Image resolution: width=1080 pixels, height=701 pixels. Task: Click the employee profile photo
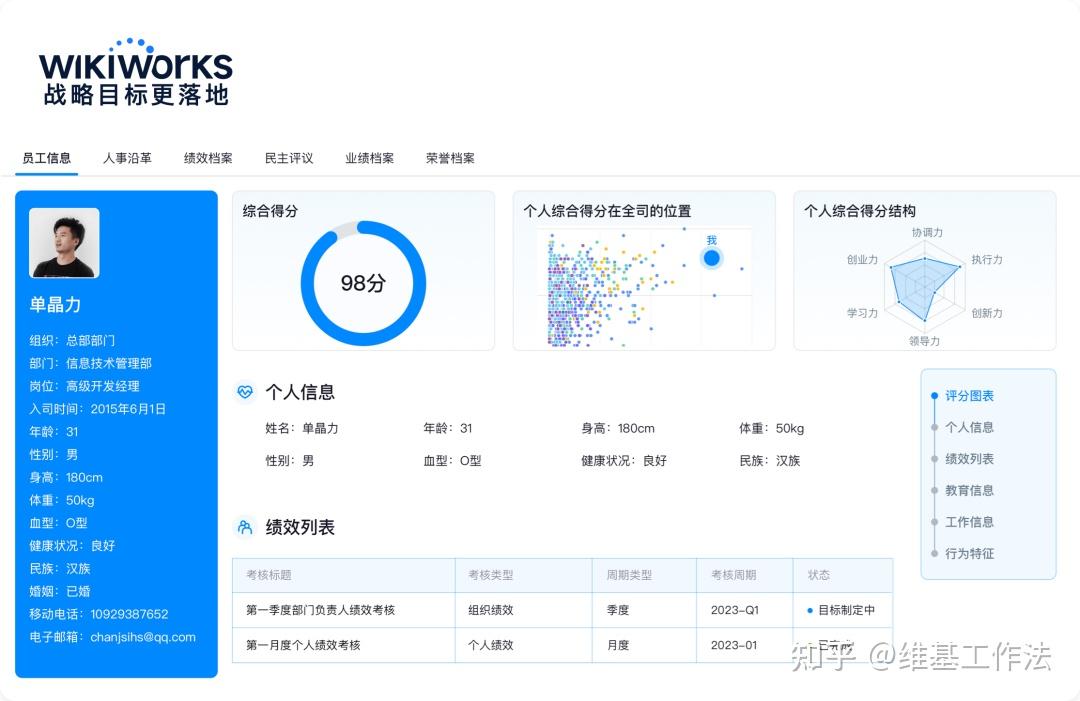point(64,243)
